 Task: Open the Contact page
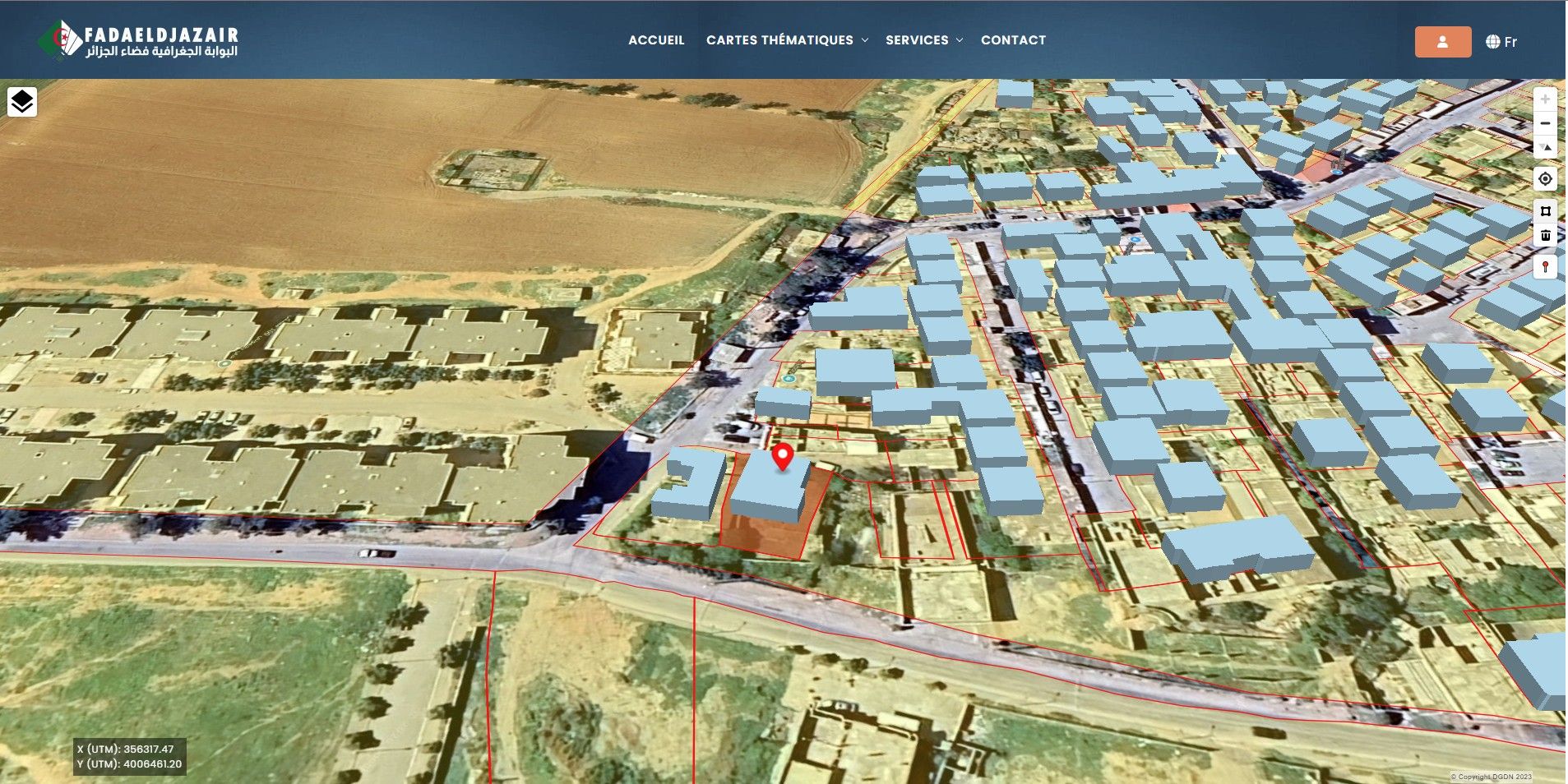(1013, 40)
